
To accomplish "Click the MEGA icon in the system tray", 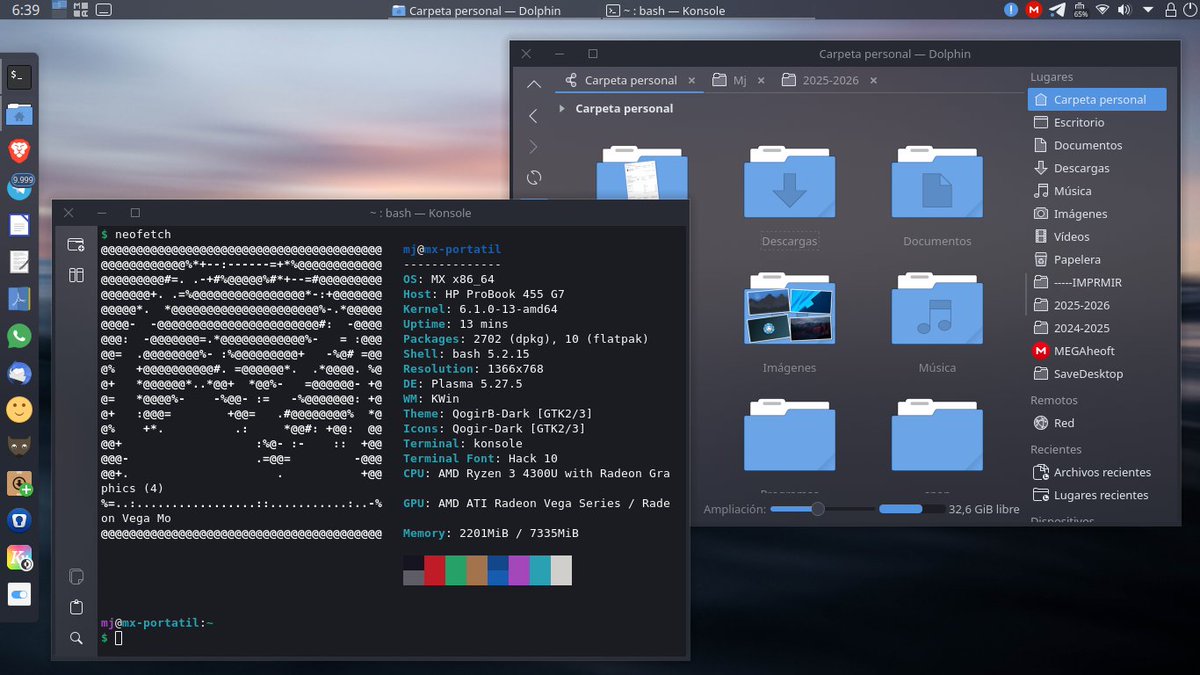I will 1034,10.
